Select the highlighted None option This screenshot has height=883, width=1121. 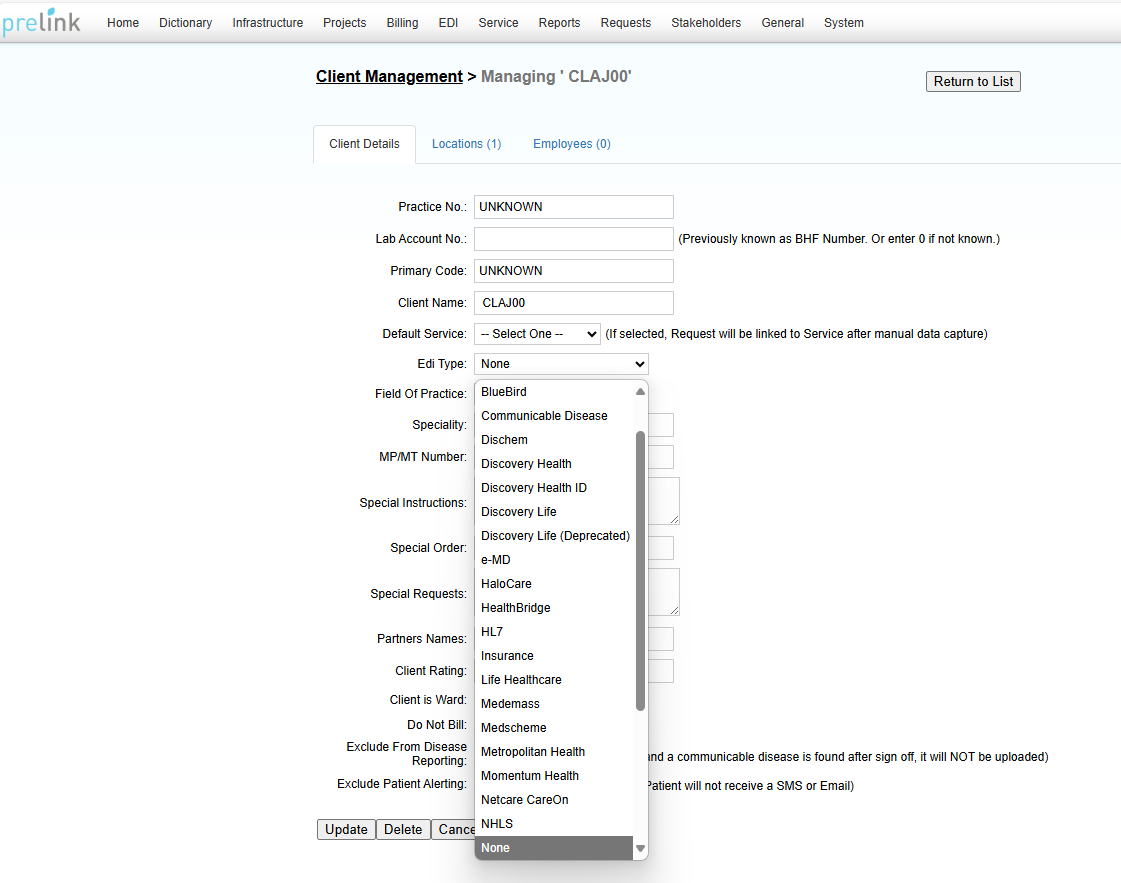click(554, 848)
